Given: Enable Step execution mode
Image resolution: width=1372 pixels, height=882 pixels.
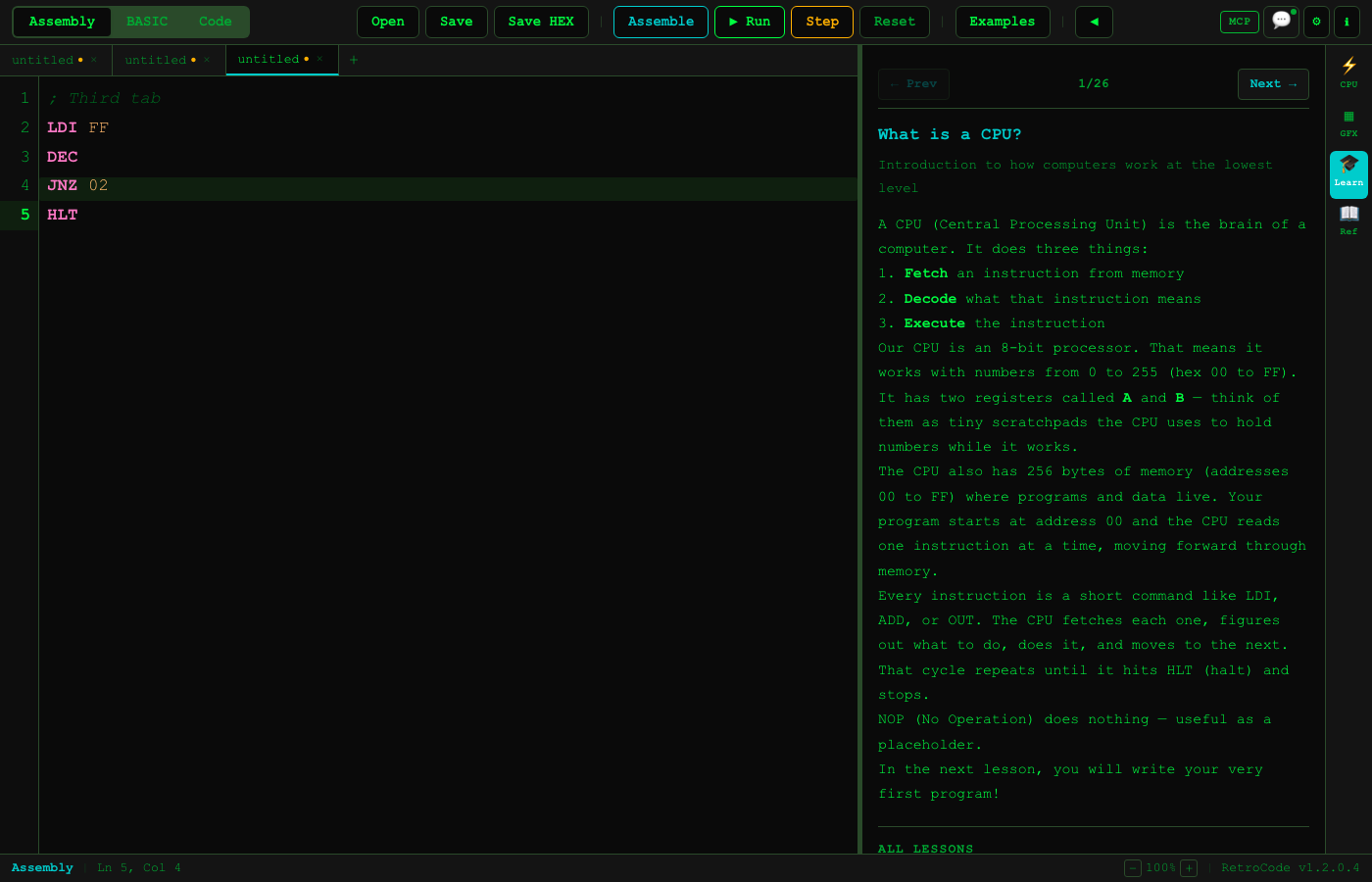Looking at the screenshot, I should tap(821, 21).
